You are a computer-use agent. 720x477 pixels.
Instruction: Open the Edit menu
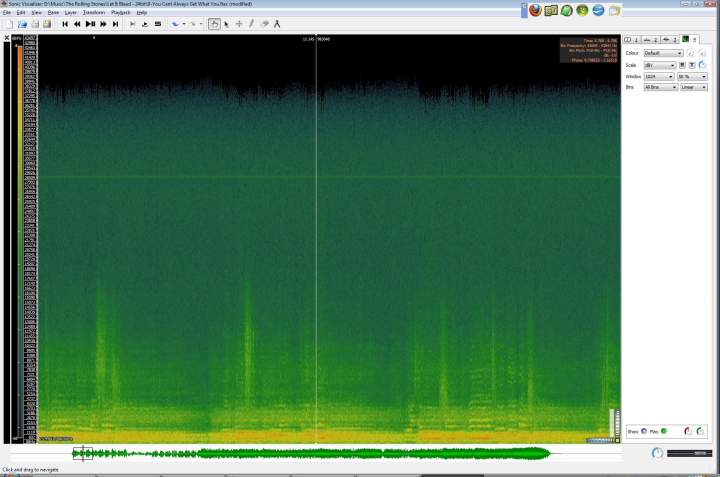coord(21,12)
